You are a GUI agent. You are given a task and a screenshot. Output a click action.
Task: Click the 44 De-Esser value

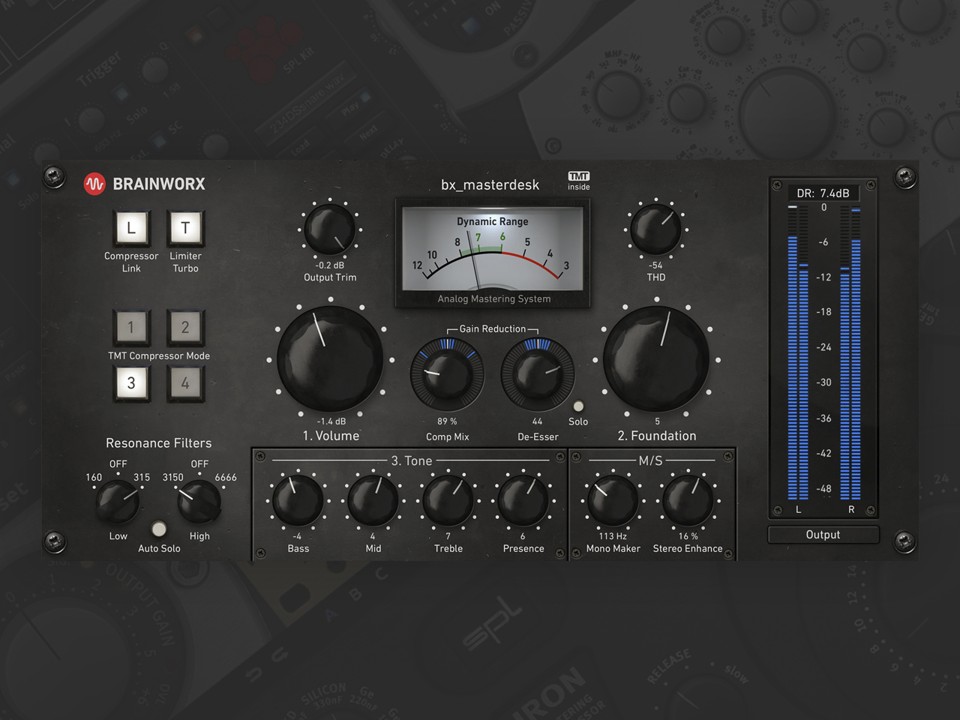point(537,421)
